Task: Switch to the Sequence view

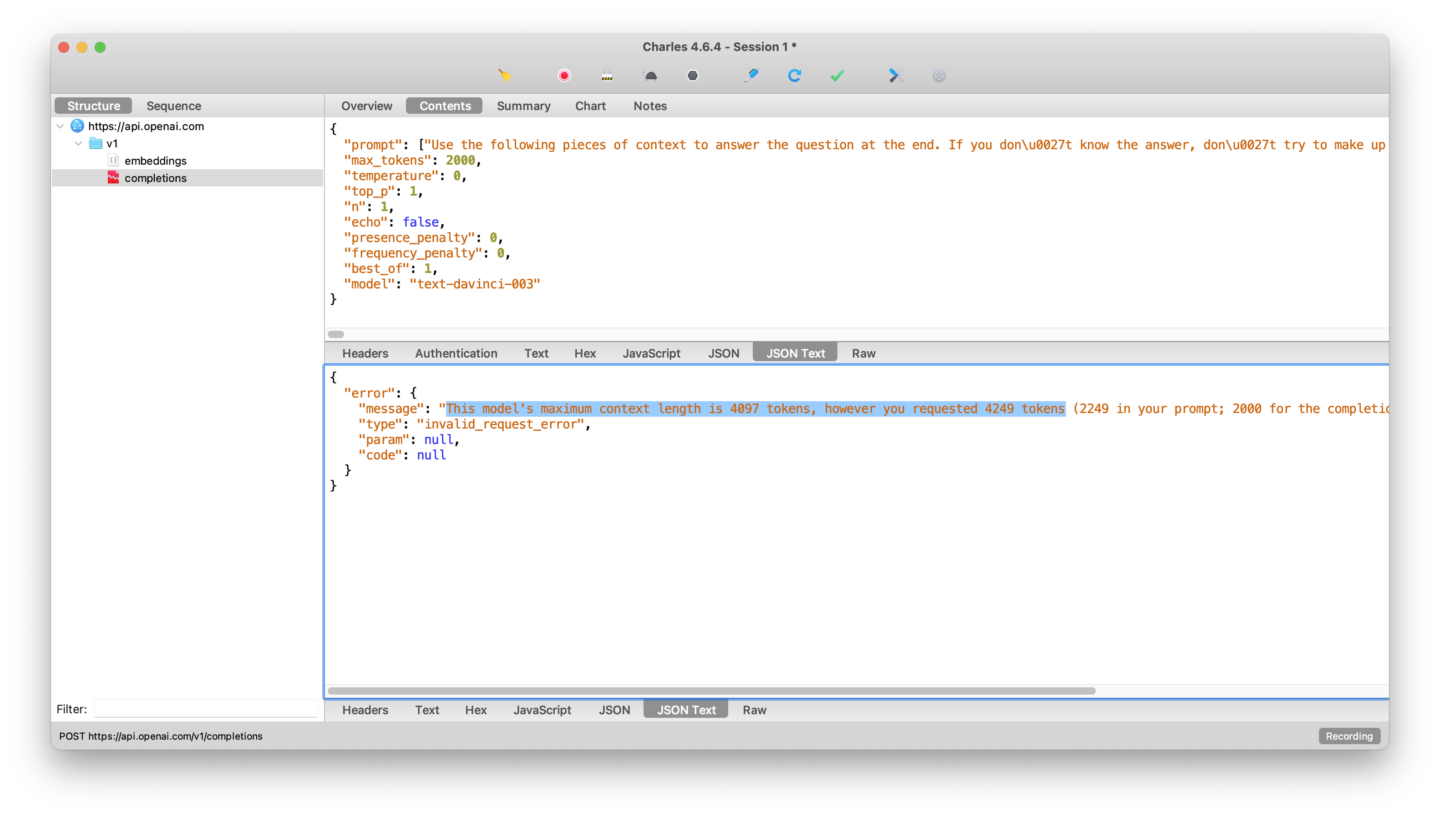Action: click(173, 105)
